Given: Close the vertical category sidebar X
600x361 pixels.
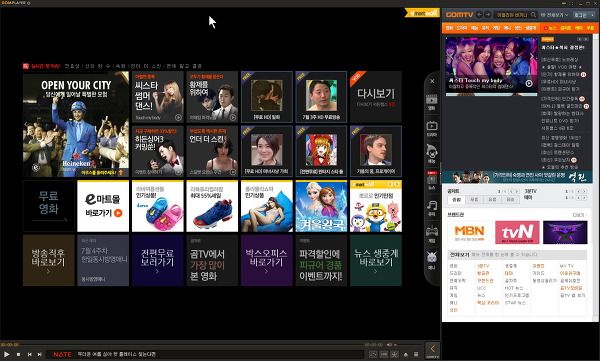Looking at the screenshot, I should coord(432,81).
